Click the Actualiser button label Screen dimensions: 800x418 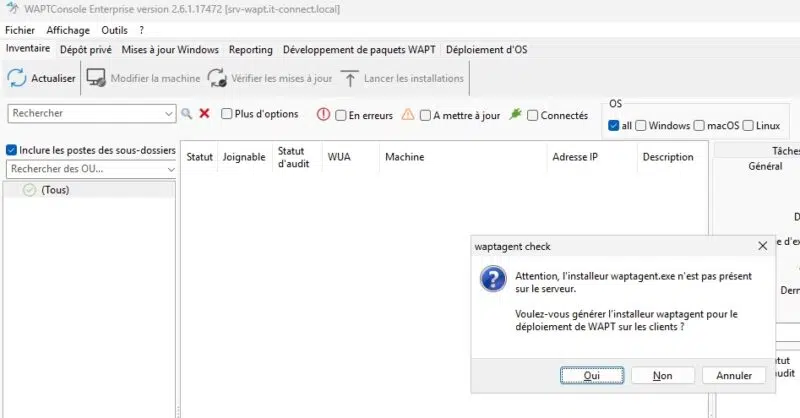(x=53, y=78)
